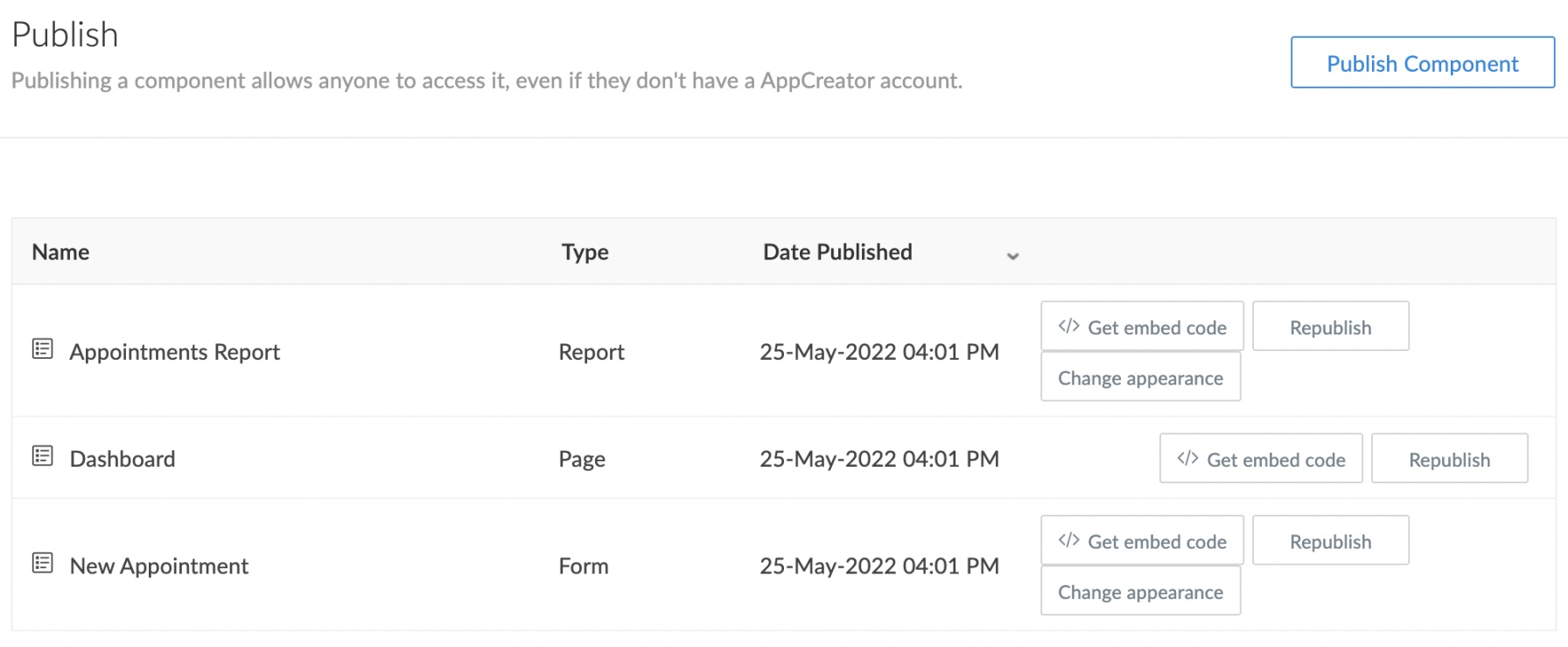Change appearance of Appointments Report
Image resolution: width=1568 pixels, height=647 pixels.
coord(1140,378)
